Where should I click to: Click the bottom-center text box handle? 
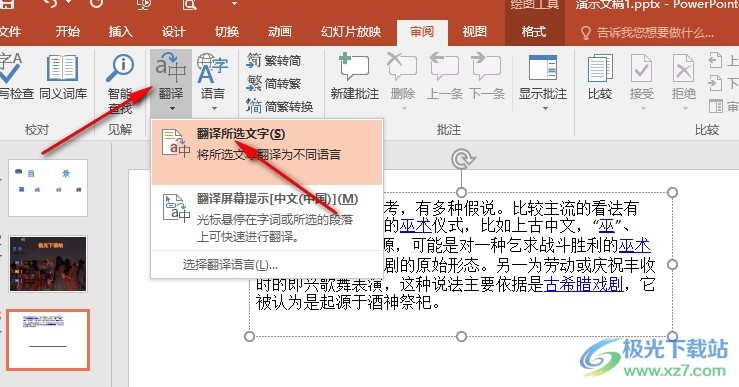coord(461,336)
